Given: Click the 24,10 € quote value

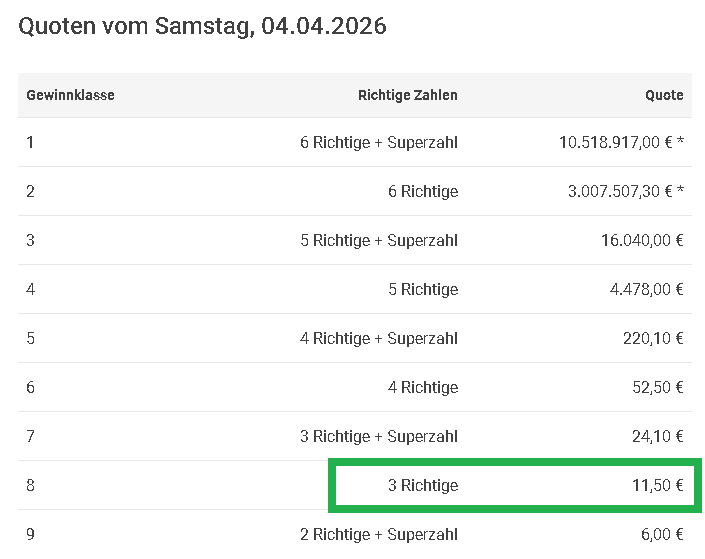Looking at the screenshot, I should (656, 436).
